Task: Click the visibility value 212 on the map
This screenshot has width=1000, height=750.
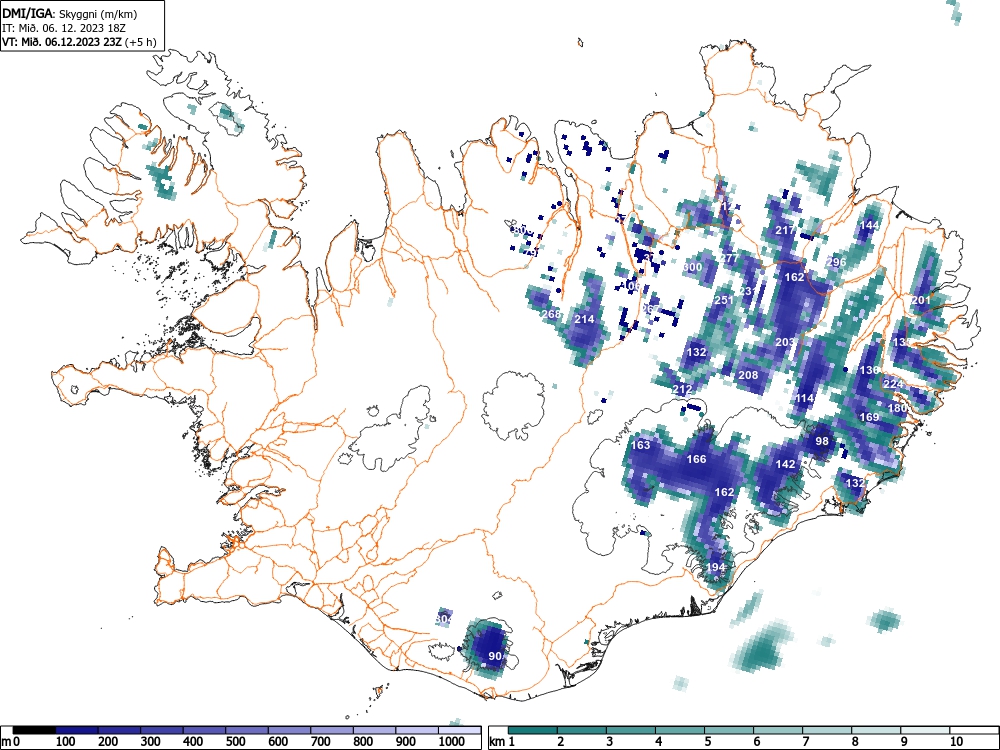Action: tap(682, 390)
